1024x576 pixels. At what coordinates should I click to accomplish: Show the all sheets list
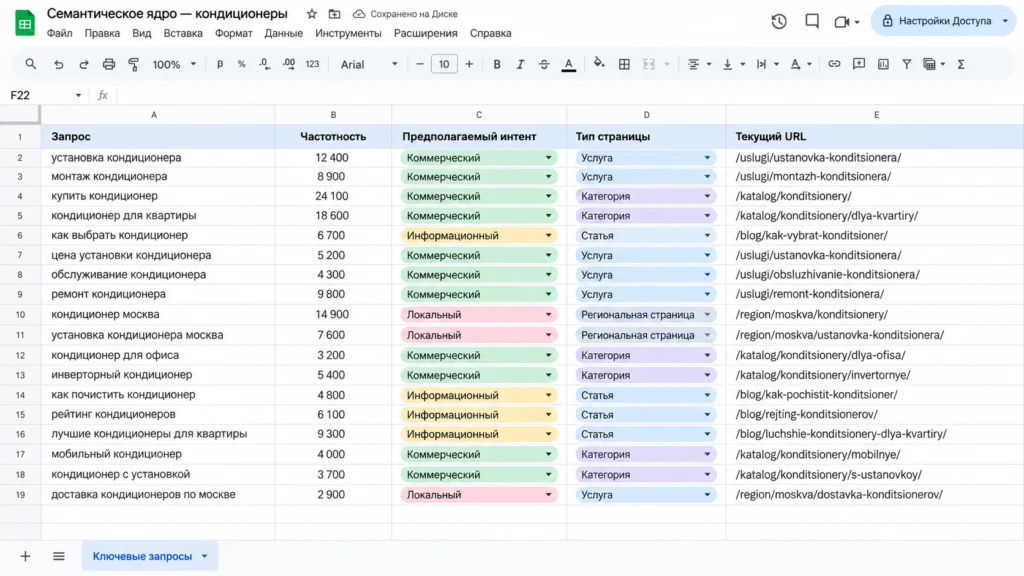59,556
